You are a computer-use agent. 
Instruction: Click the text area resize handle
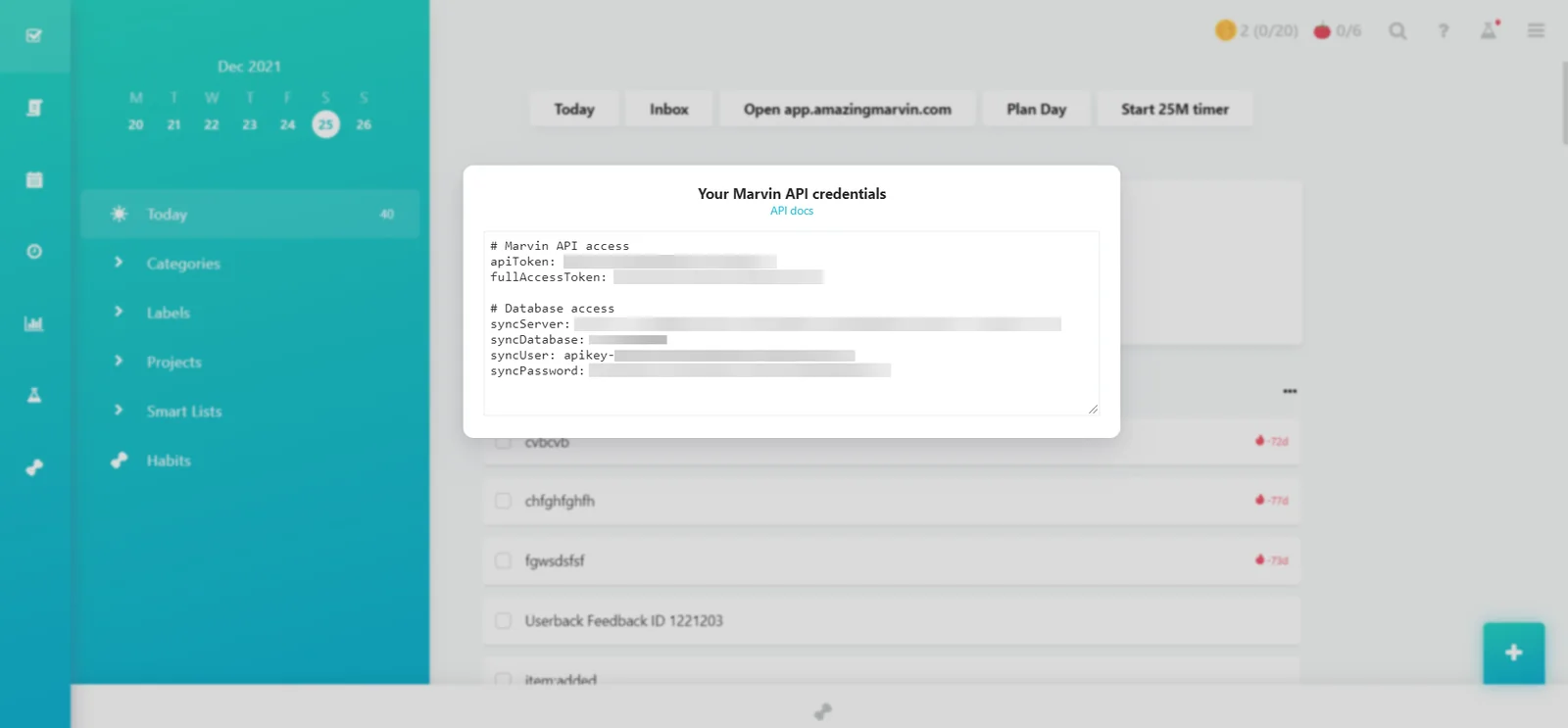[1093, 409]
